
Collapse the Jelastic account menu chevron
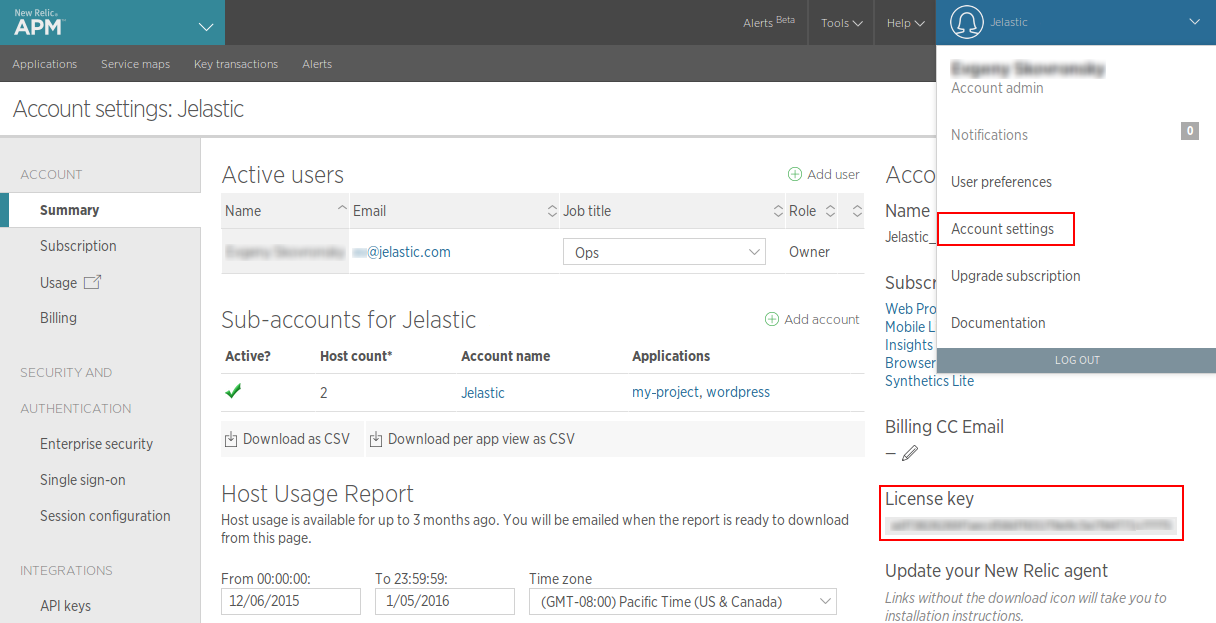click(x=1194, y=22)
